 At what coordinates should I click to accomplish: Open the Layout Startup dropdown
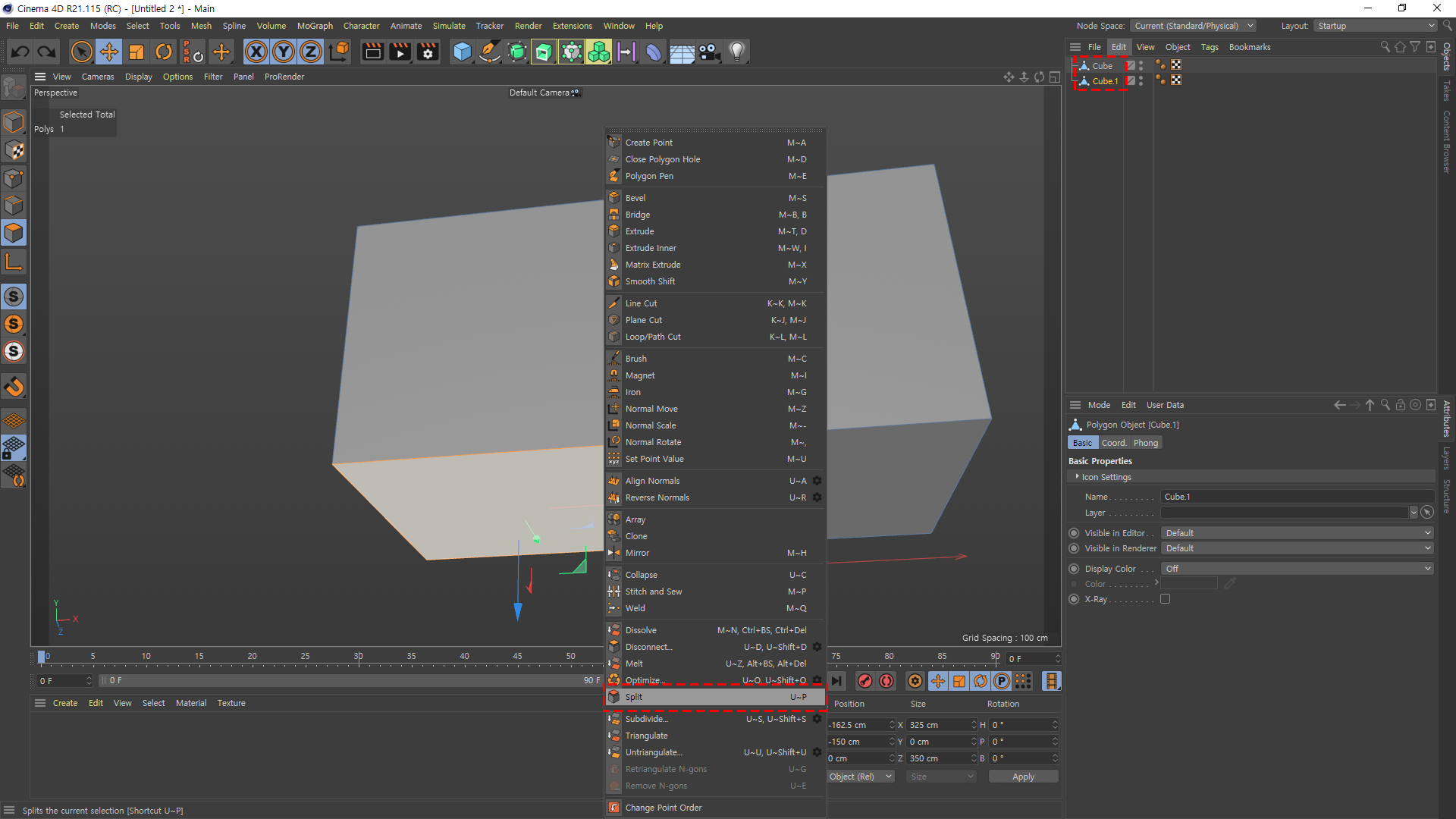coord(1376,26)
